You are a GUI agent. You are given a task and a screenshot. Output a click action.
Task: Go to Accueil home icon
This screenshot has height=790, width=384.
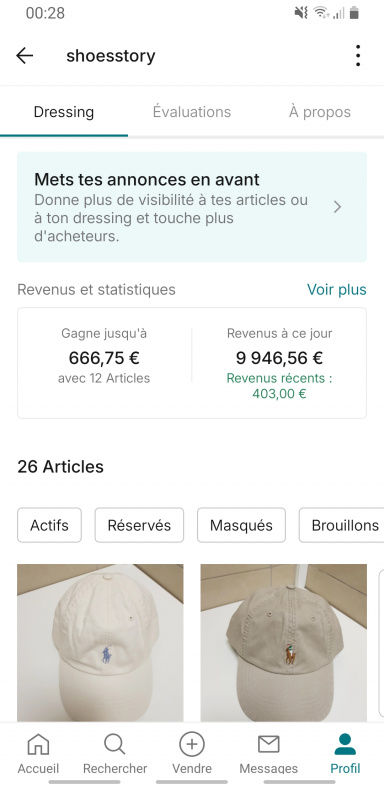pos(38,744)
